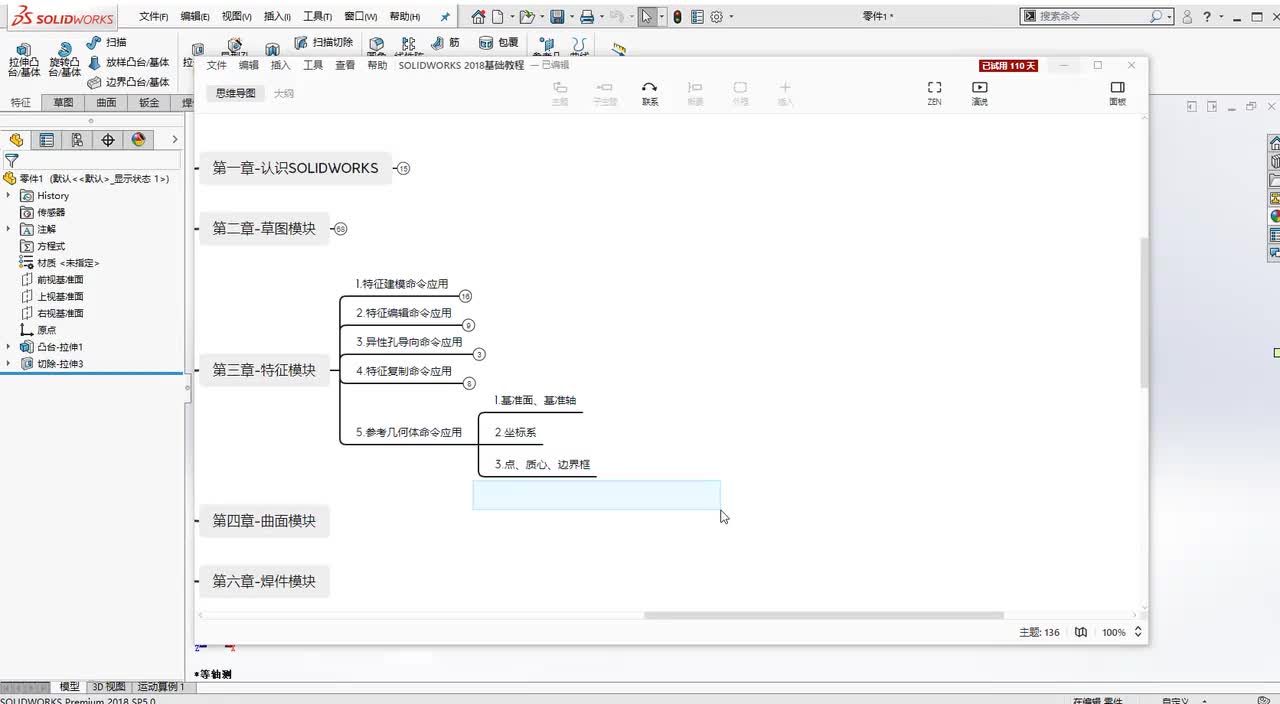Open the Options gear icon
The image size is (1280, 704).
pos(716,17)
